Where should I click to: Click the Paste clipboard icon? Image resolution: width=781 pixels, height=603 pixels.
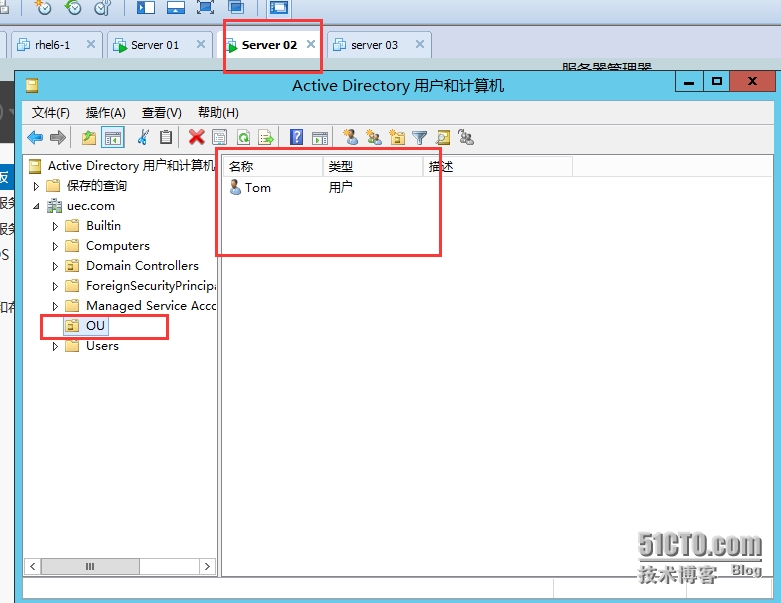[x=166, y=137]
